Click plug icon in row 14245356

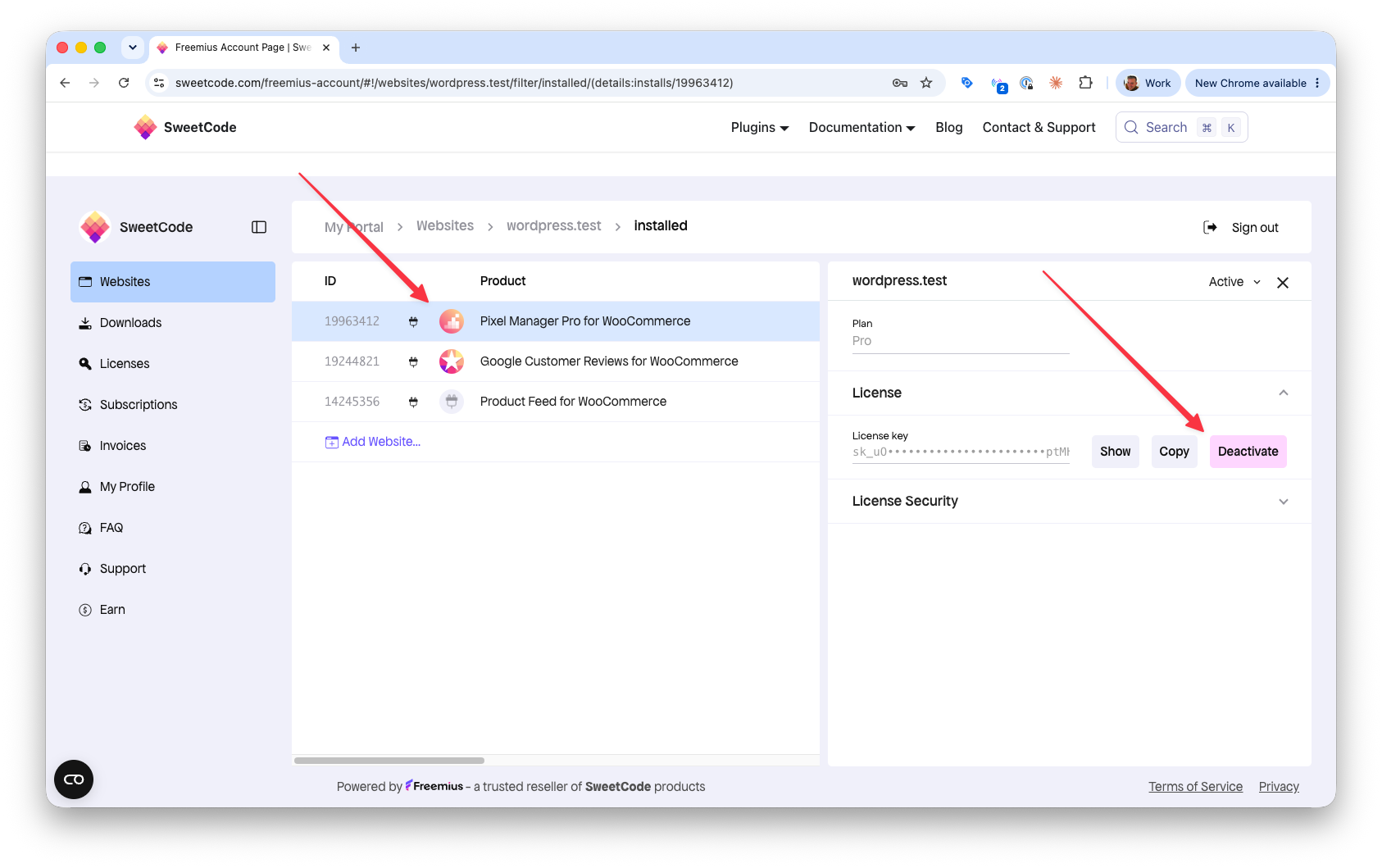[413, 402]
